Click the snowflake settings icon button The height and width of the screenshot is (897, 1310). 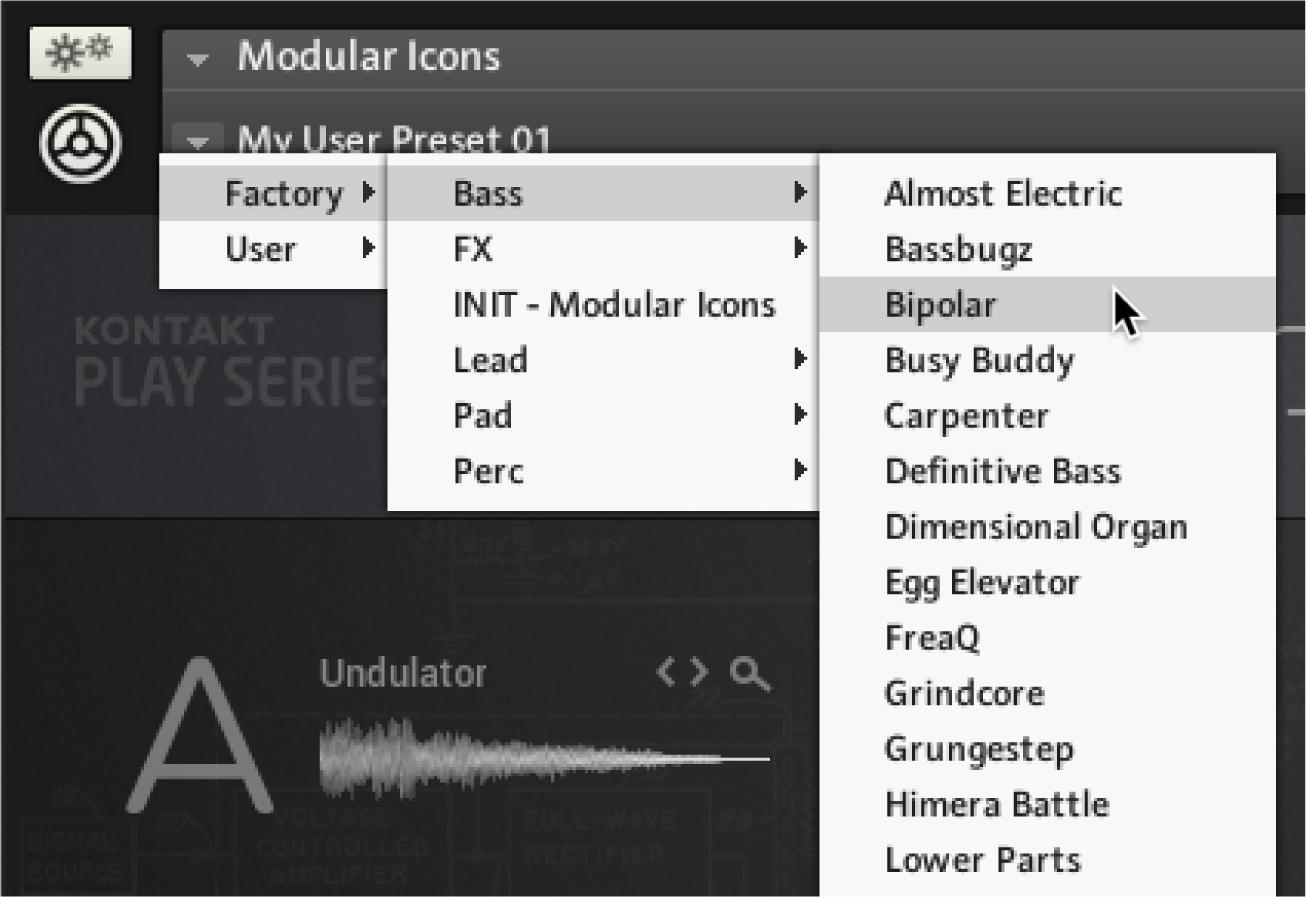point(80,51)
